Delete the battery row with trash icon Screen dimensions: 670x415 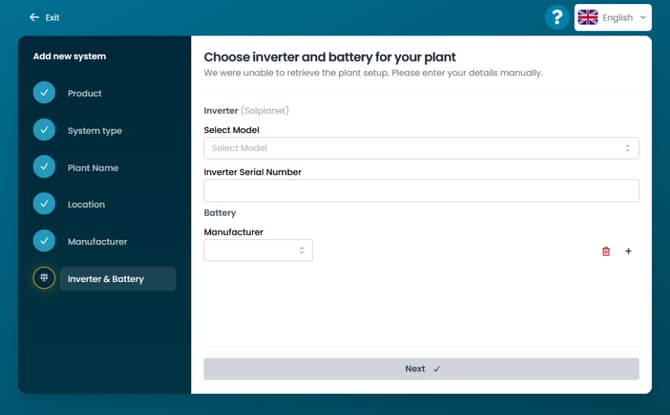(606, 251)
